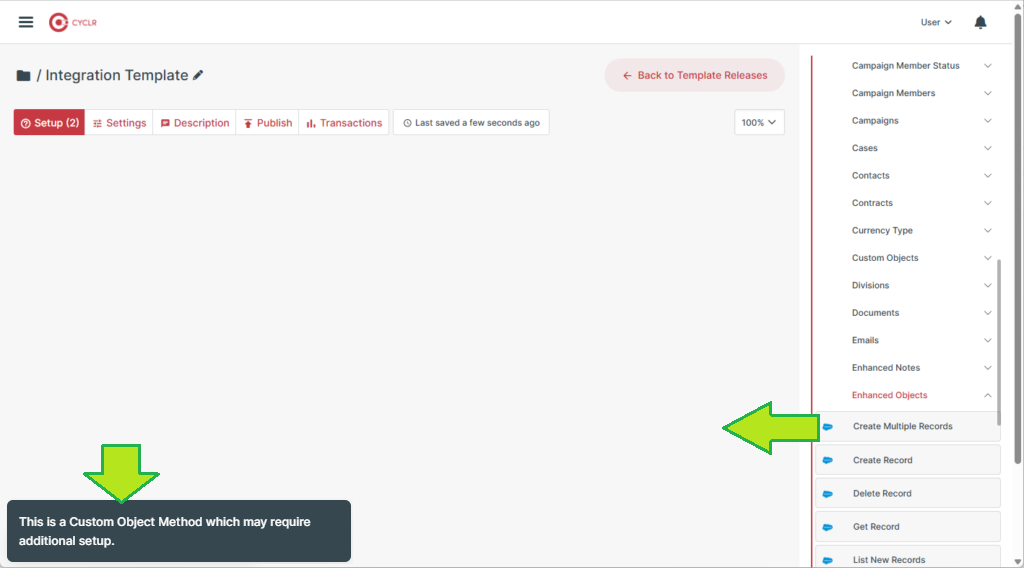Select the Get Record method
The width and height of the screenshot is (1024, 568).
pyautogui.click(x=908, y=527)
